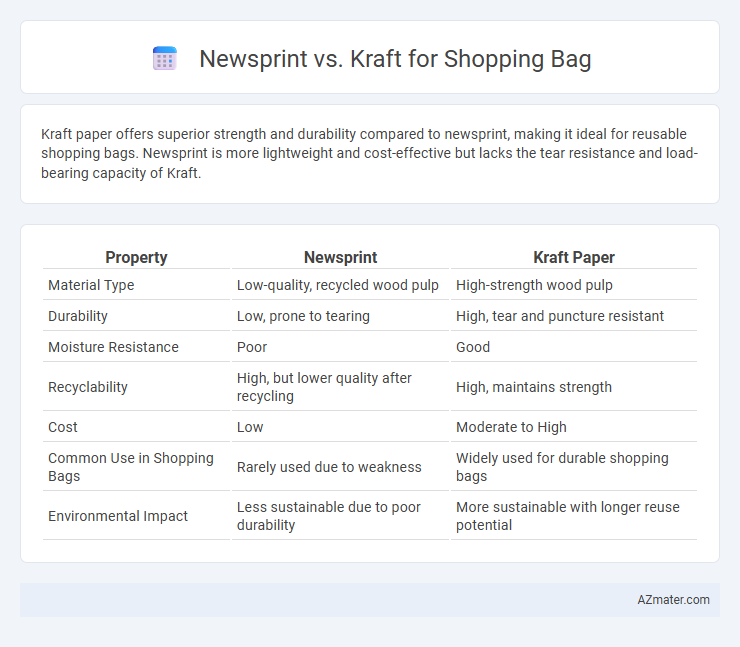Click 'High, maintains strength' cell
740x647 pixels.
click(x=534, y=387)
